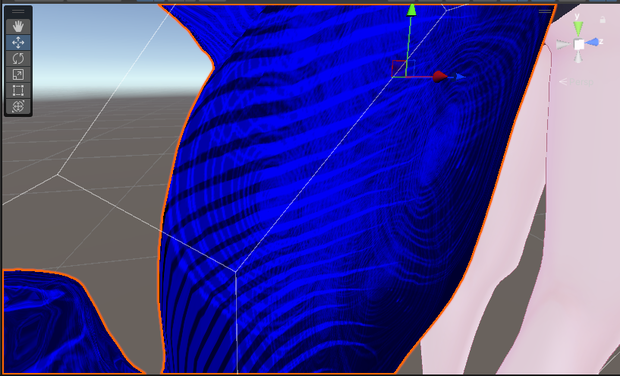Pick the Rect tool
Viewport: 620px width, 376px height.
tap(18, 90)
